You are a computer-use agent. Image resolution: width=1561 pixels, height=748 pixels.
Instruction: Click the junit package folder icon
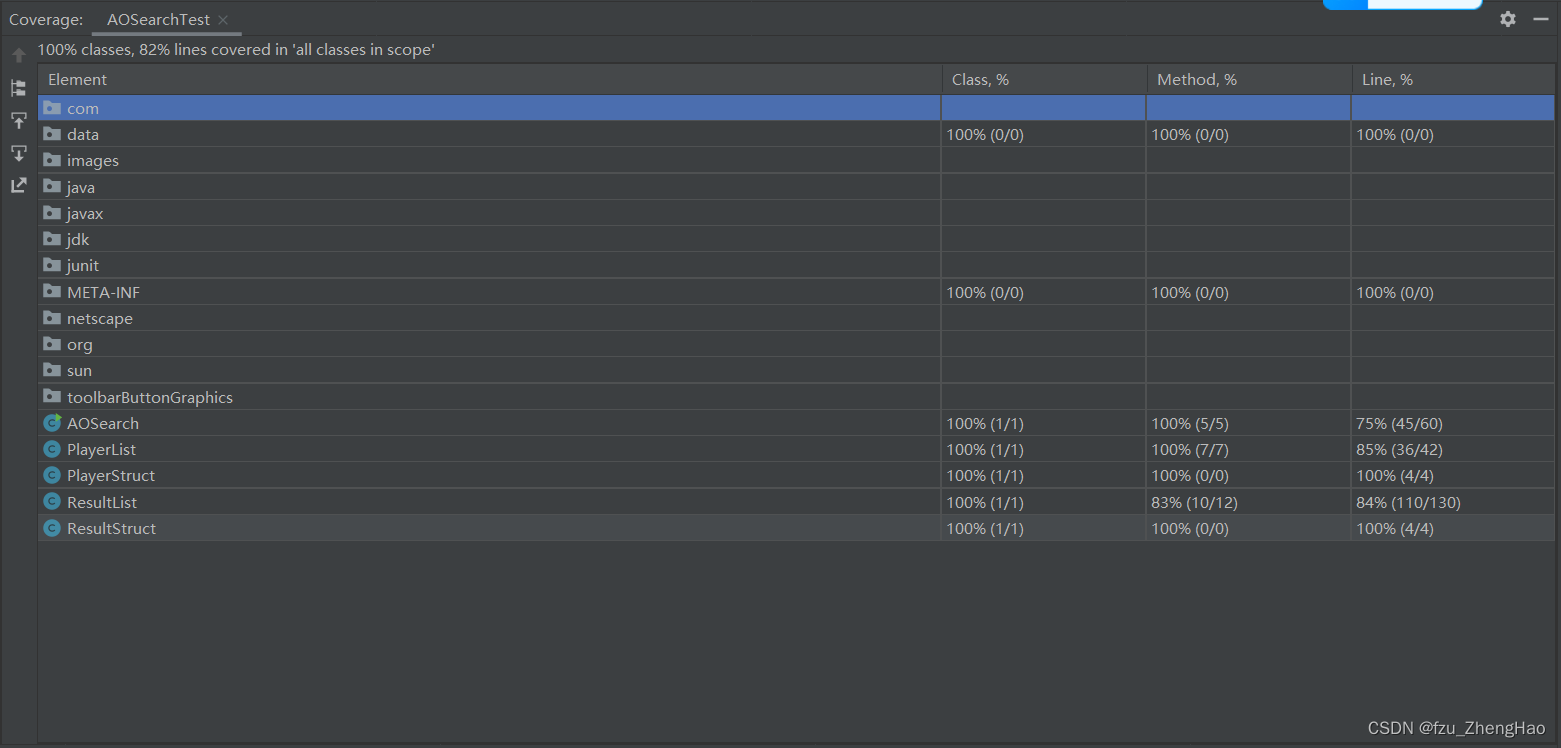[x=52, y=264]
